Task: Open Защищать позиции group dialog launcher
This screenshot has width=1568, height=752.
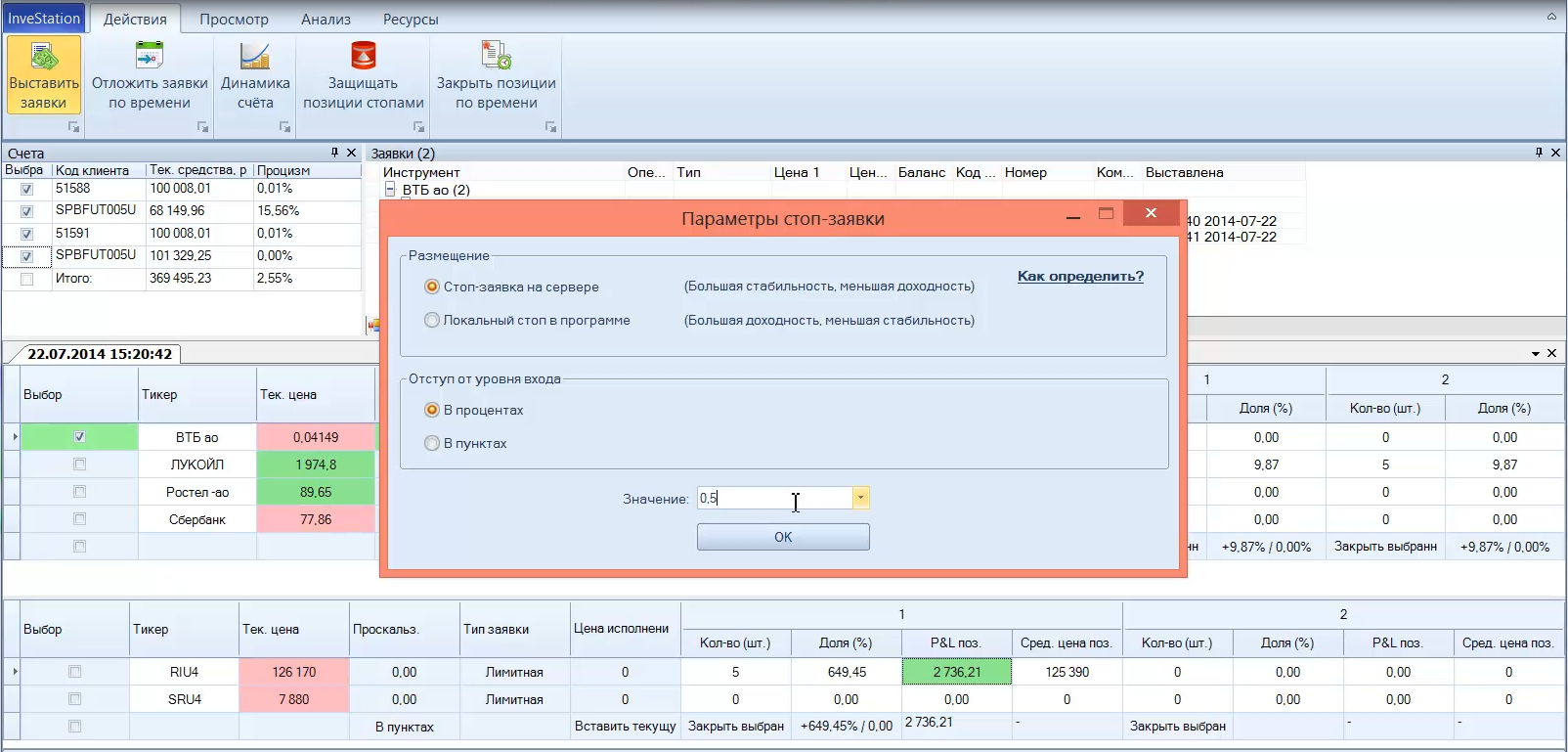Action: 419,127
